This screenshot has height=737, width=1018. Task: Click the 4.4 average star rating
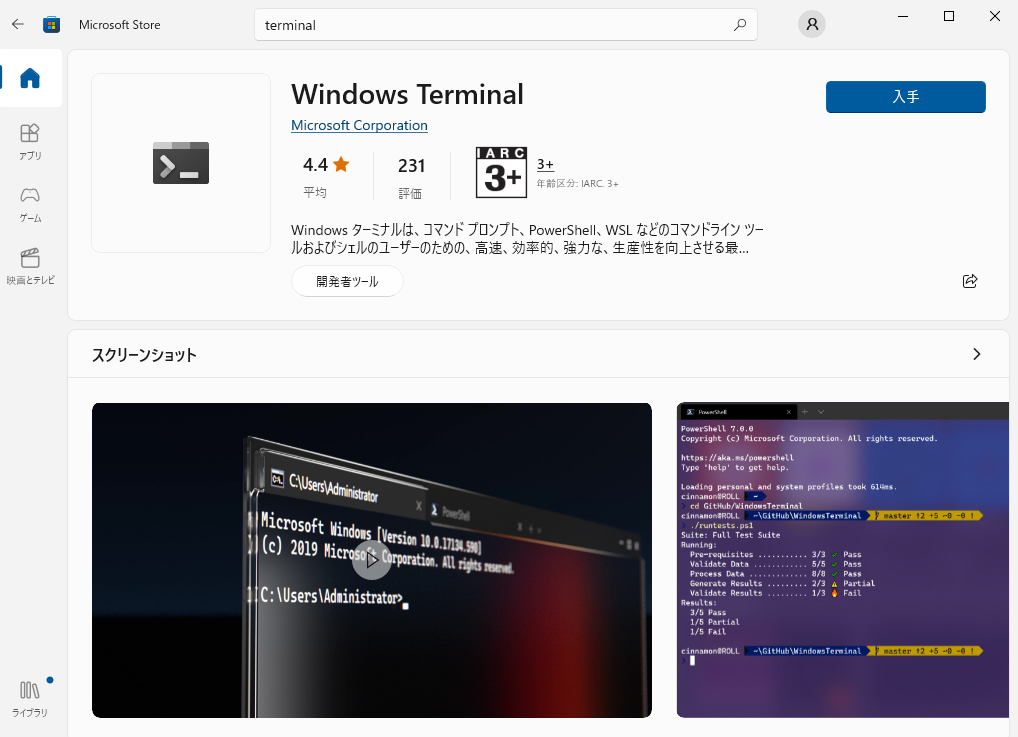(x=326, y=175)
